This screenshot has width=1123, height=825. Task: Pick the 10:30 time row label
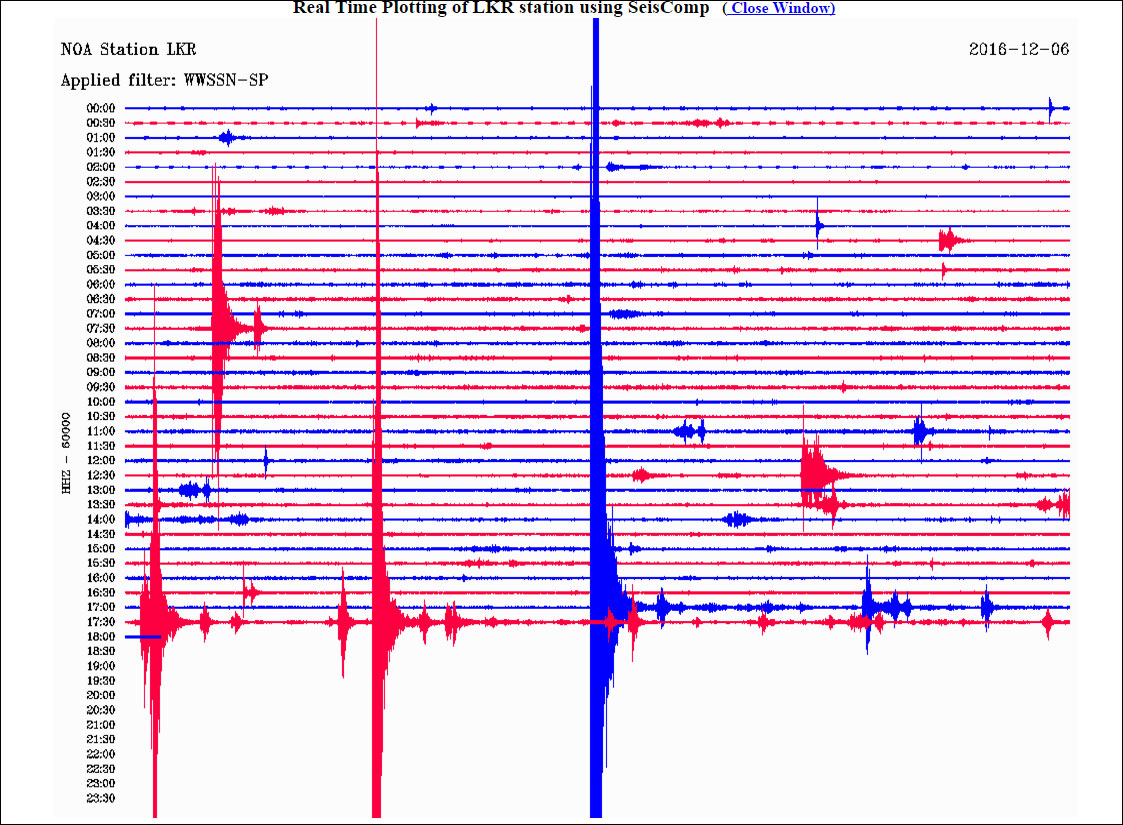pyautogui.click(x=101, y=417)
